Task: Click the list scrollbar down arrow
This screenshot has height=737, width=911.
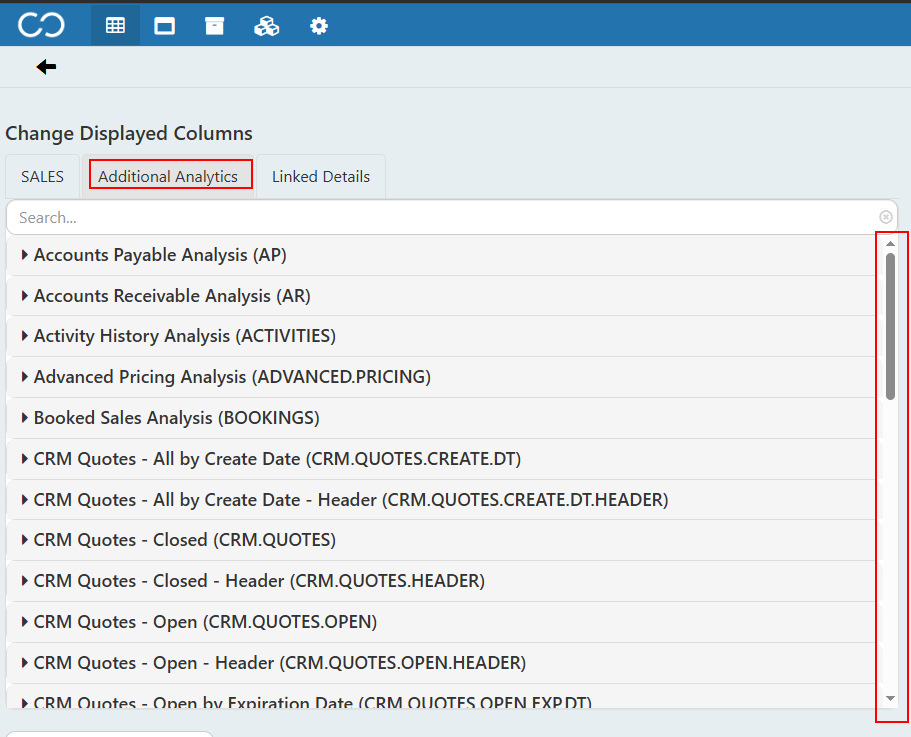Action: (x=890, y=699)
